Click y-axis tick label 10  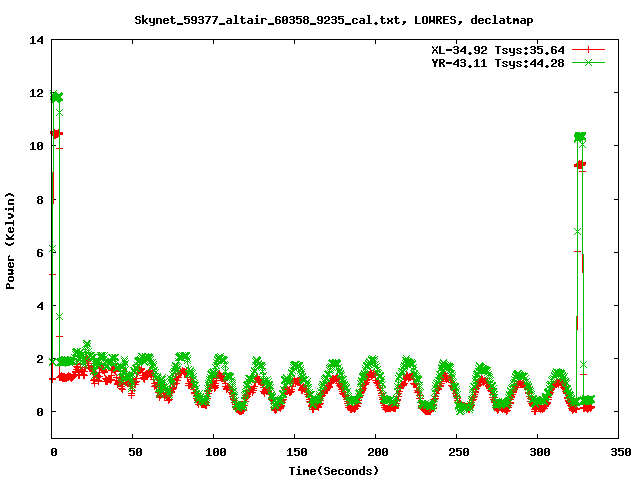click(x=36, y=146)
